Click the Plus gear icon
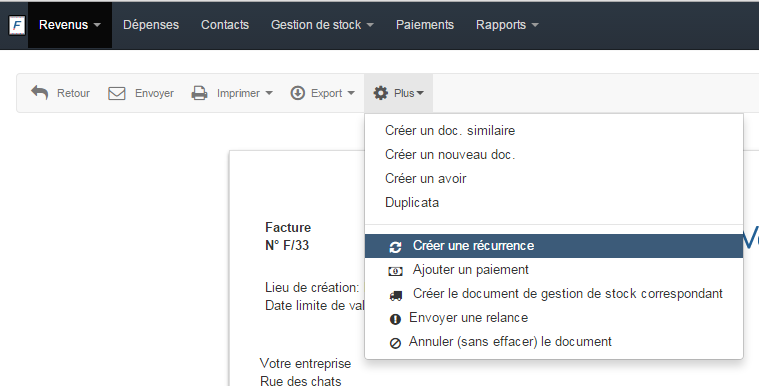This screenshot has height=386, width=759. tap(381, 93)
